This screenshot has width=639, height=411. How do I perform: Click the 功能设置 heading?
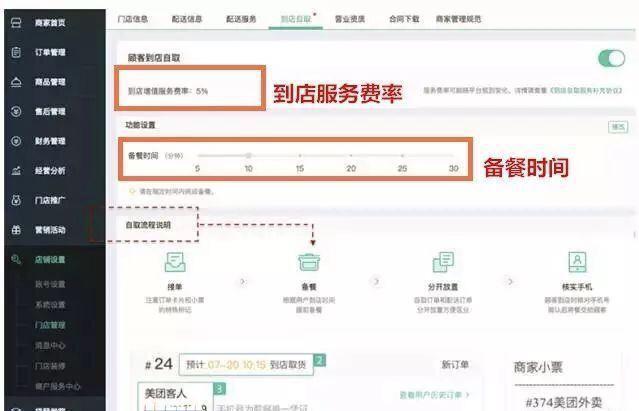(140, 125)
